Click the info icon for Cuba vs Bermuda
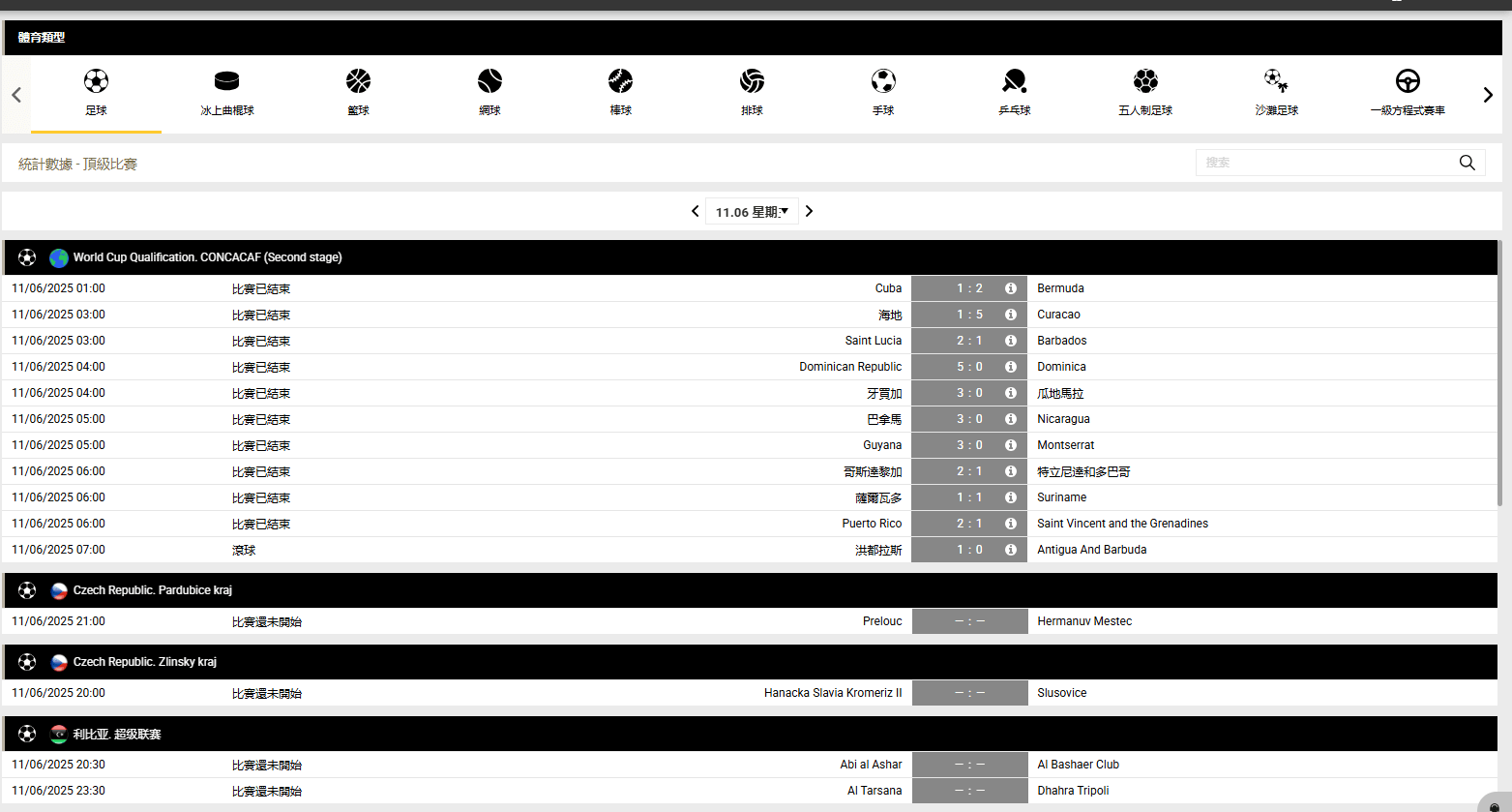This screenshot has width=1512, height=812. click(x=1010, y=288)
